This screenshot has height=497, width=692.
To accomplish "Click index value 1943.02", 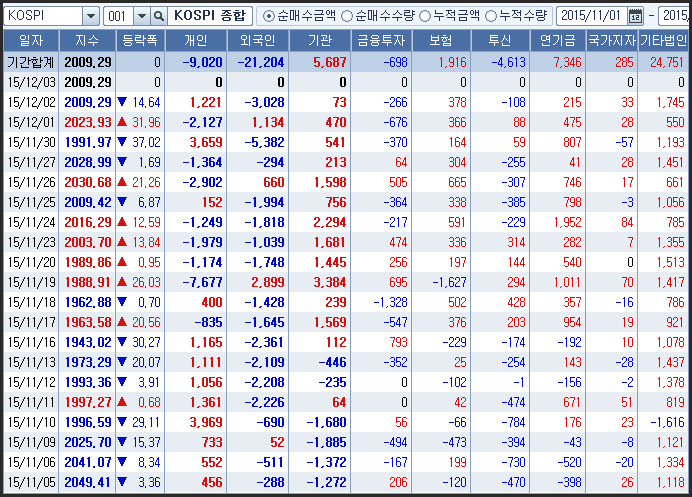I will coord(88,342).
